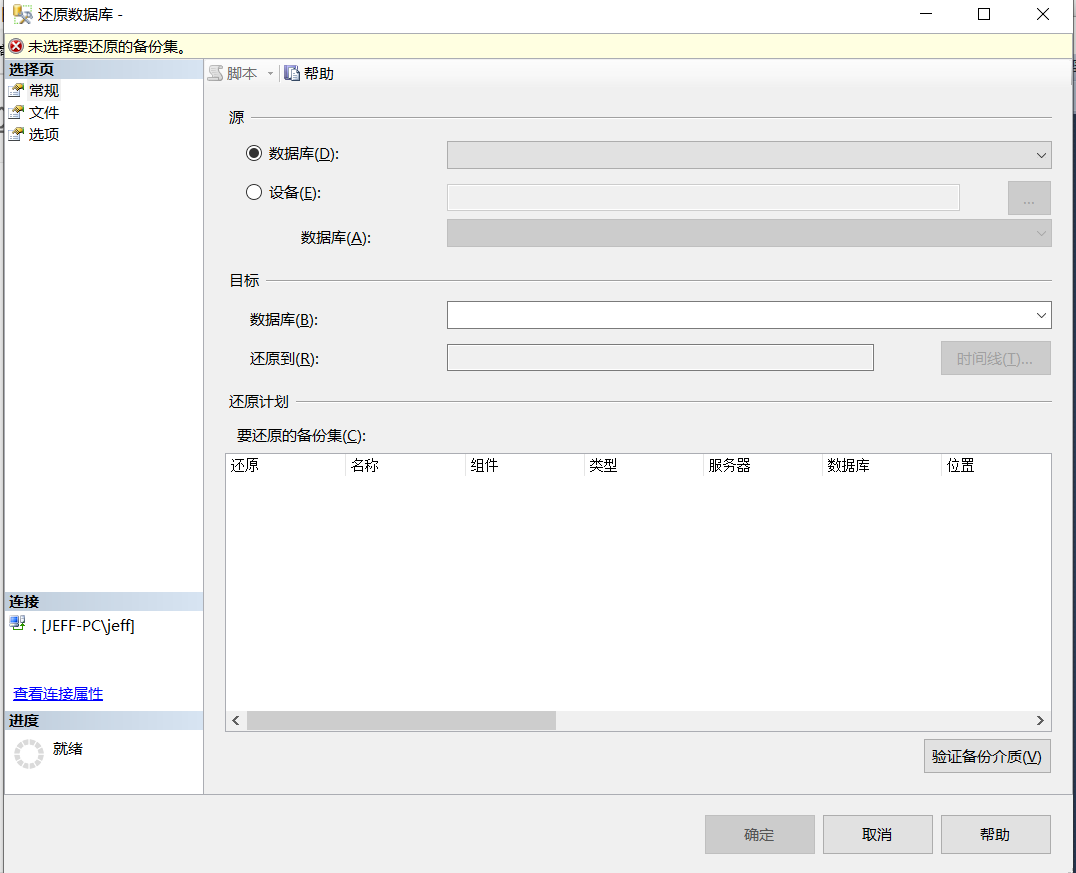Maximize the restore database window

[984, 14]
